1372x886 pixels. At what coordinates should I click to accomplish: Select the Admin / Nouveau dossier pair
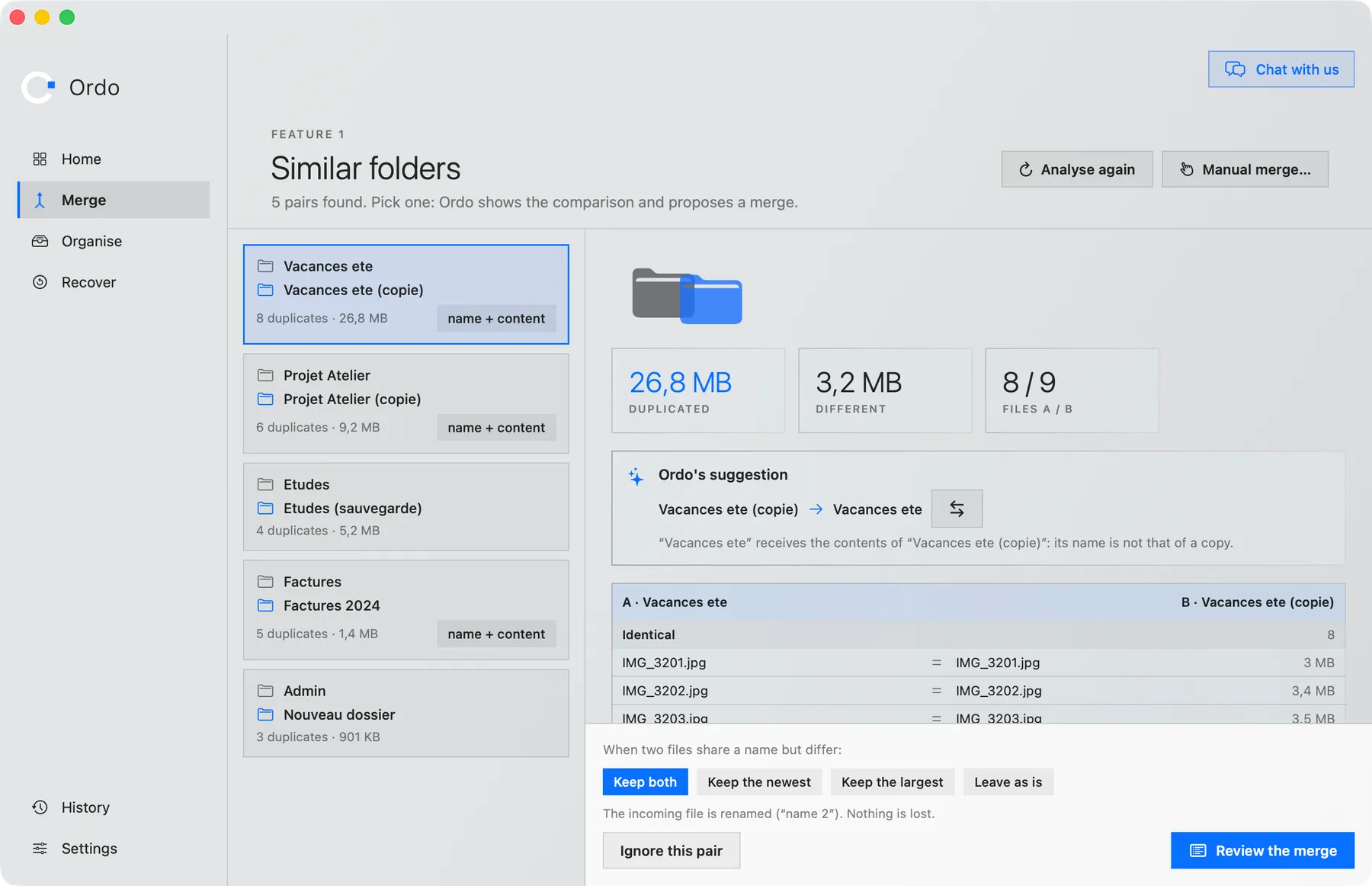tap(406, 713)
